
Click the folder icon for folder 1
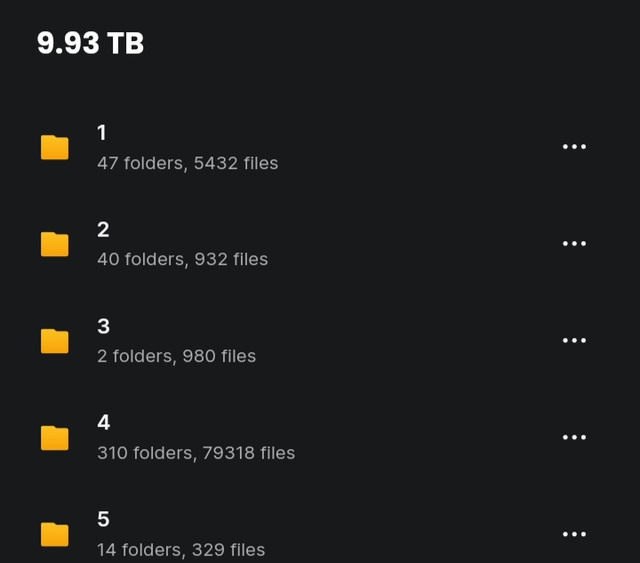[x=55, y=148]
